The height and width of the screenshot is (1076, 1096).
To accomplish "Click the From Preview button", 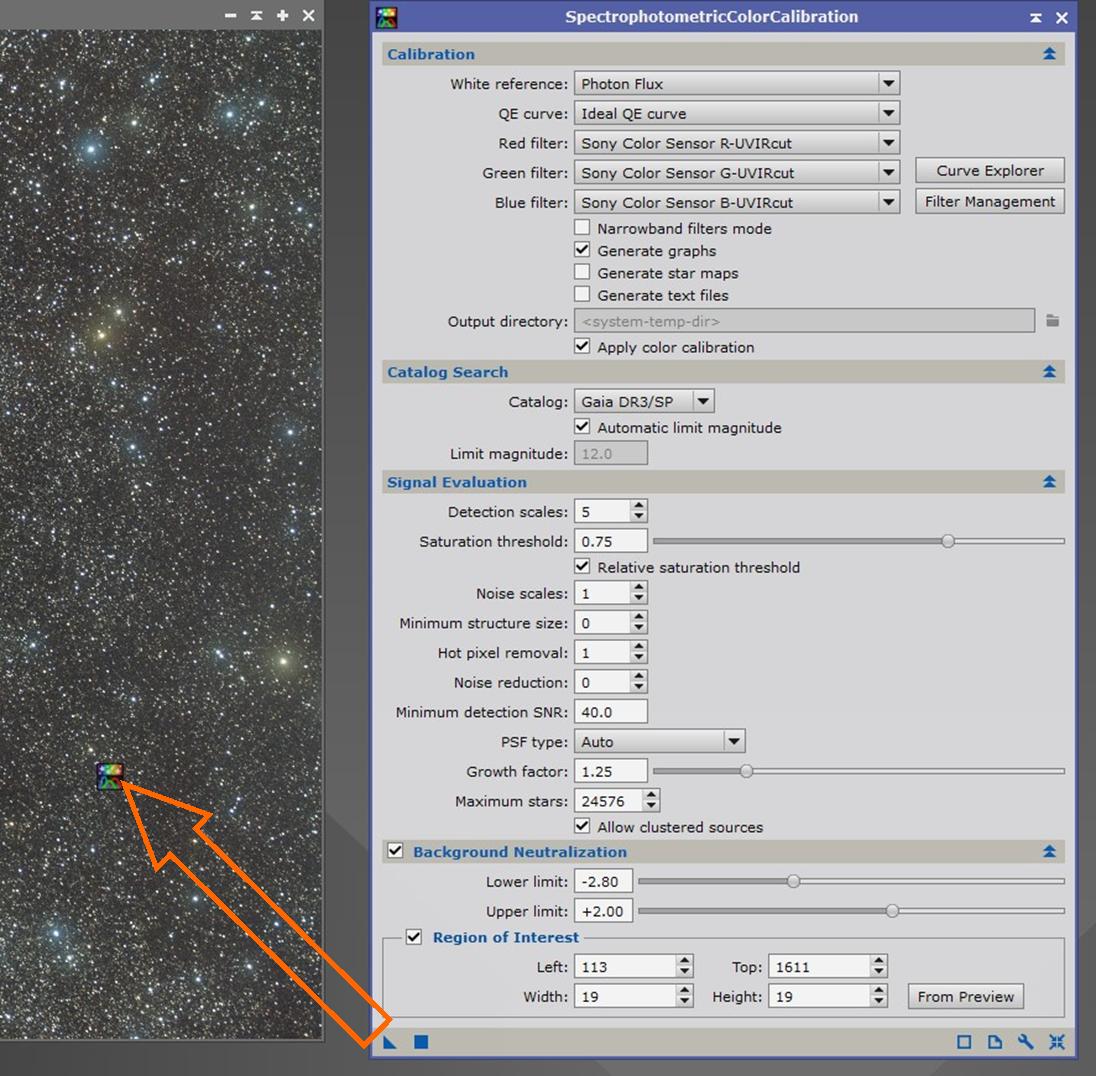I will [965, 997].
